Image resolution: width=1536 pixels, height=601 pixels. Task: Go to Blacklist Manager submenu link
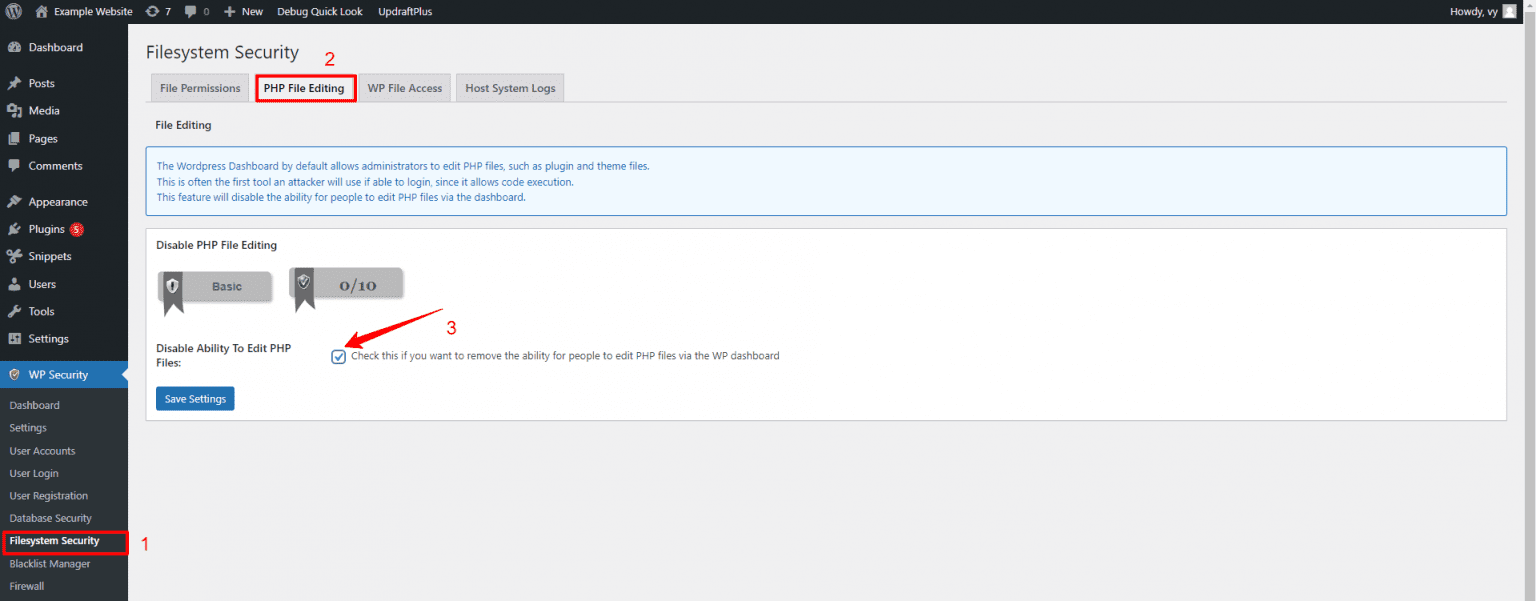click(x=49, y=564)
